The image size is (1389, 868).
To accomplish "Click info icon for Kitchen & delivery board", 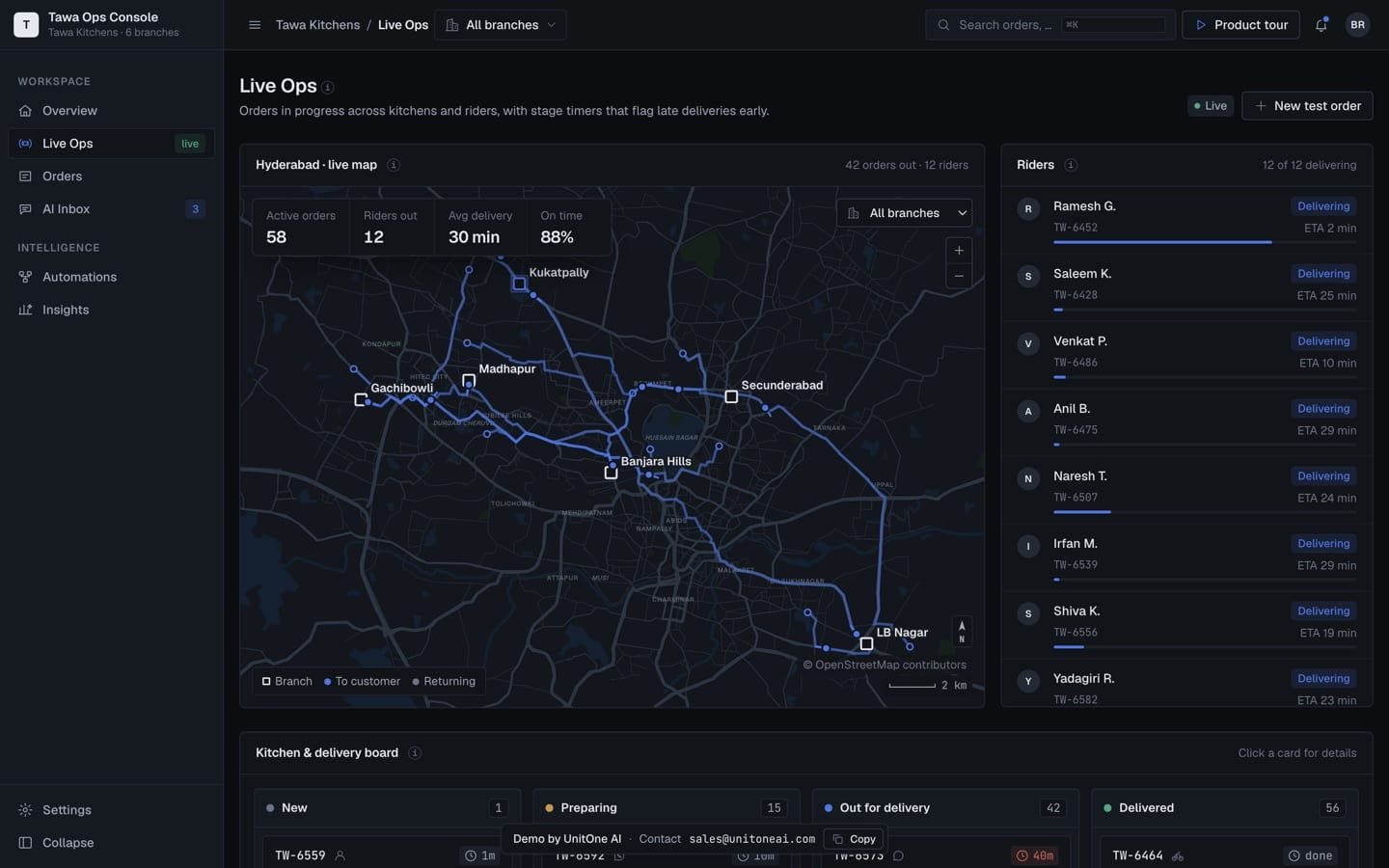I will point(415,753).
